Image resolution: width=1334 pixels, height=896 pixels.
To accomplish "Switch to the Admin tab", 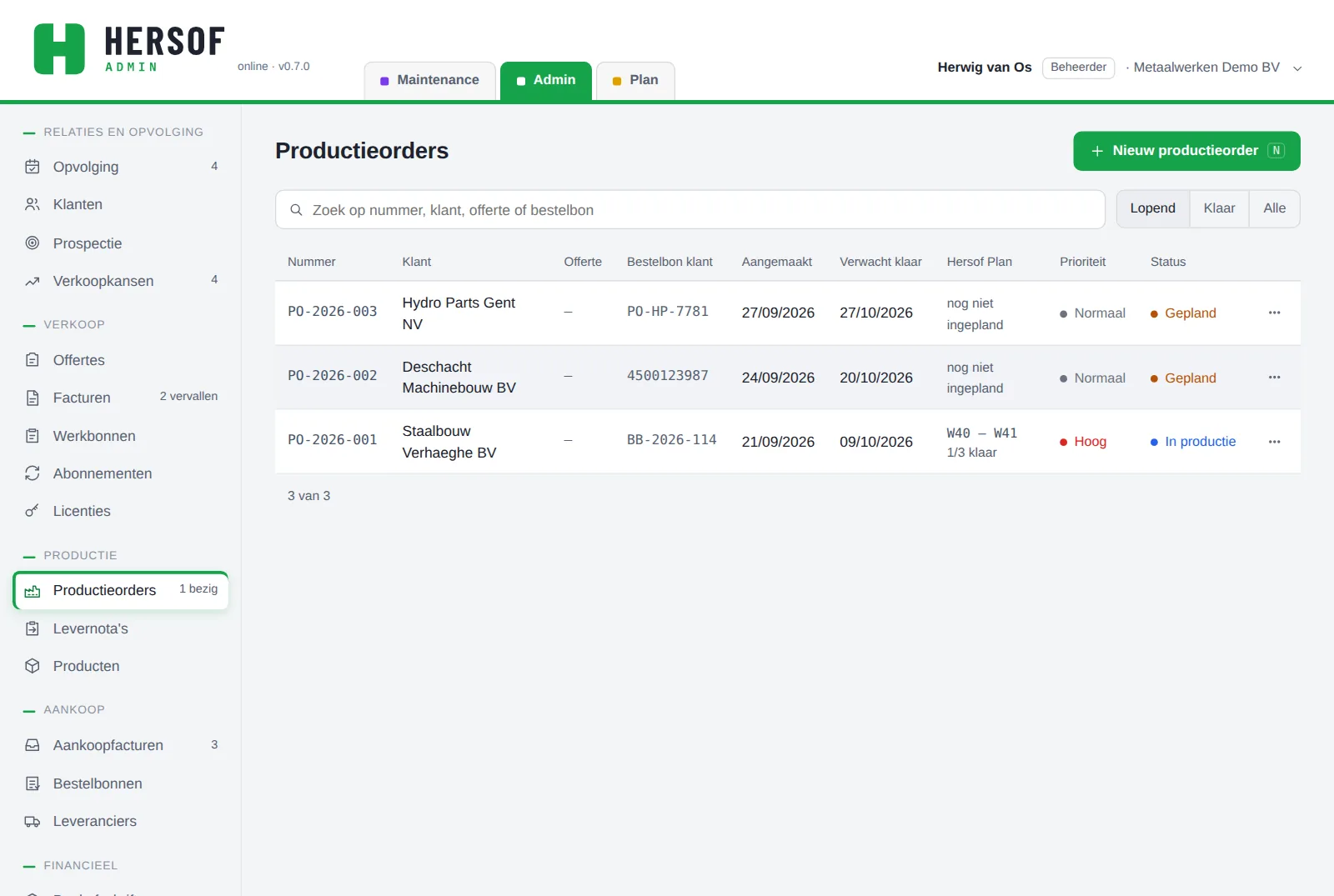I will pyautogui.click(x=546, y=81).
